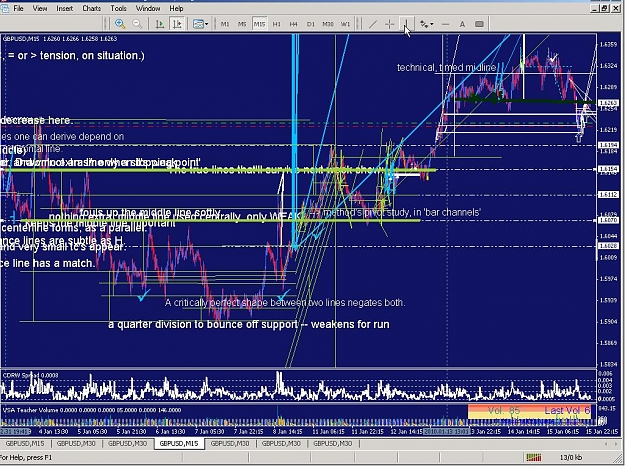
Task: Switch to M1 timeframe
Action: coord(225,24)
